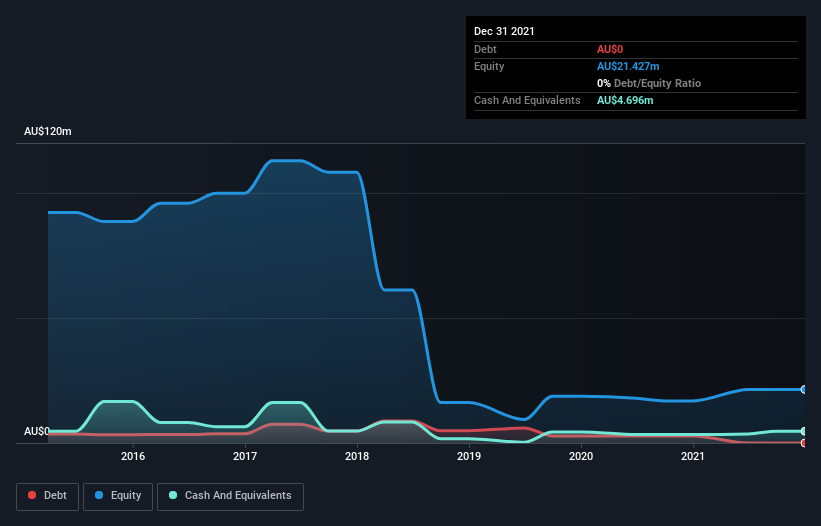Click the AU$120m y-axis label
This screenshot has width=821, height=526.
48,131
